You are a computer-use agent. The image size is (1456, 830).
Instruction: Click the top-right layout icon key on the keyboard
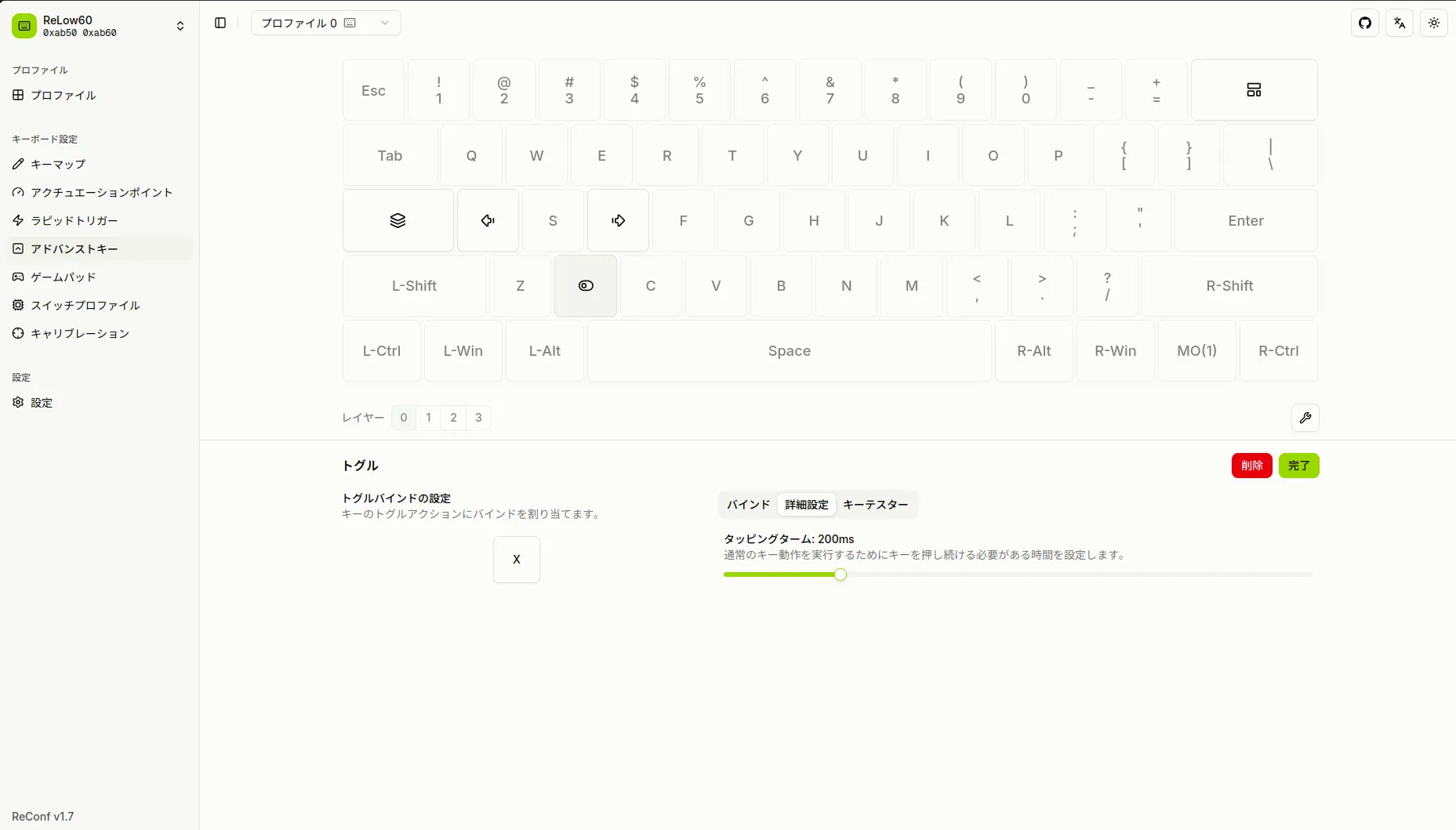click(1254, 90)
